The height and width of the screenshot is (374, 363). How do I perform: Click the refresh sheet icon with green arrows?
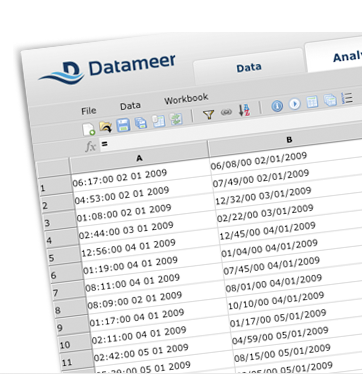[176, 119]
